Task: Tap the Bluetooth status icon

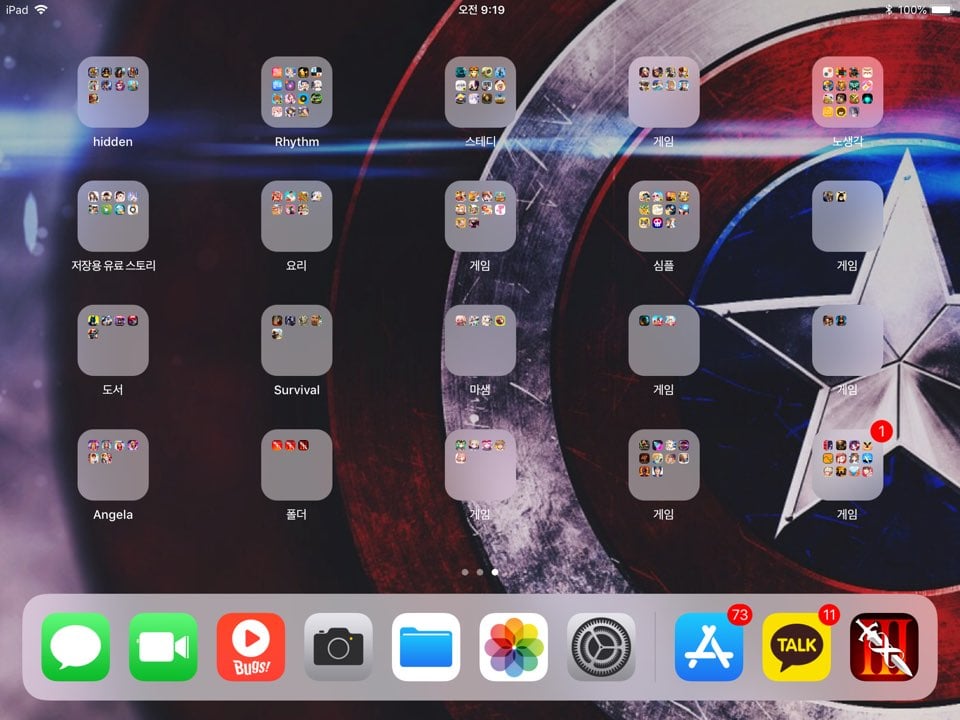Action: [889, 10]
